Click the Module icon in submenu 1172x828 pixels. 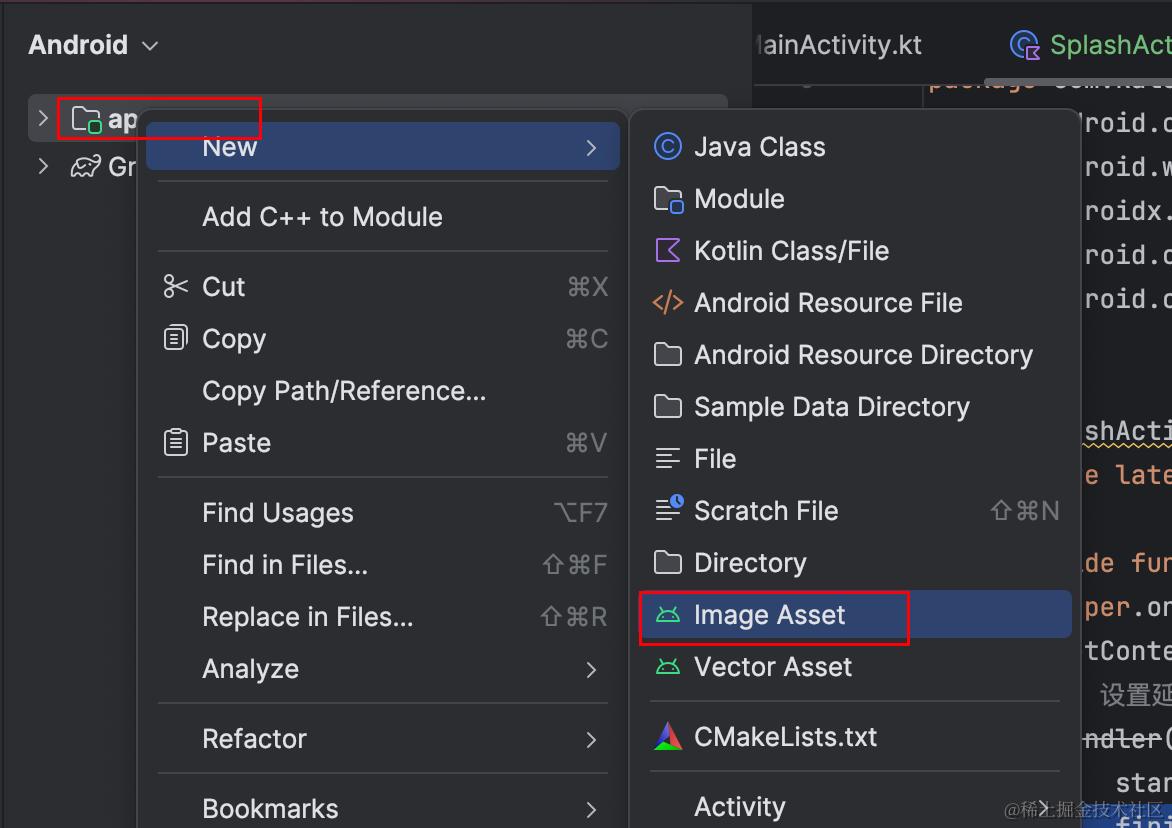click(667, 199)
